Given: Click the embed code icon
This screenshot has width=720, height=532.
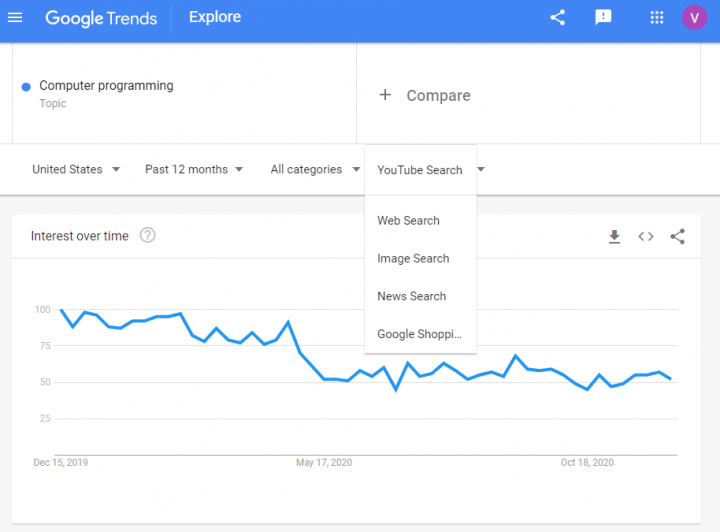Looking at the screenshot, I should coord(646,236).
